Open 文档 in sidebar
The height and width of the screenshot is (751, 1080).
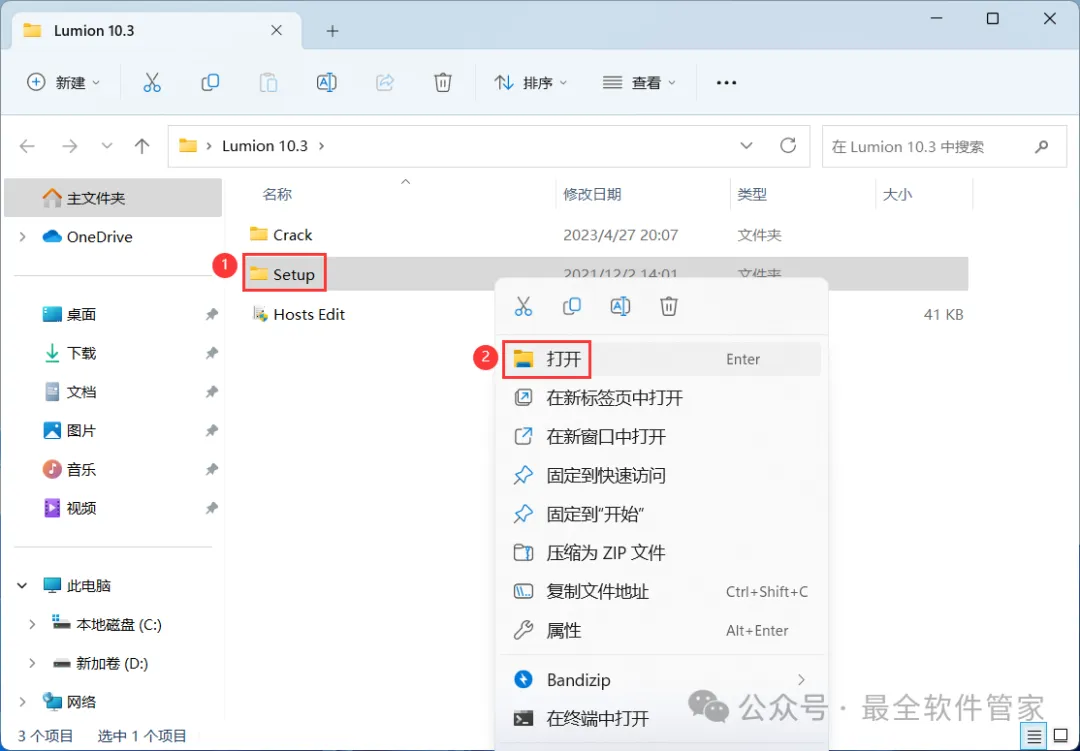(81, 392)
